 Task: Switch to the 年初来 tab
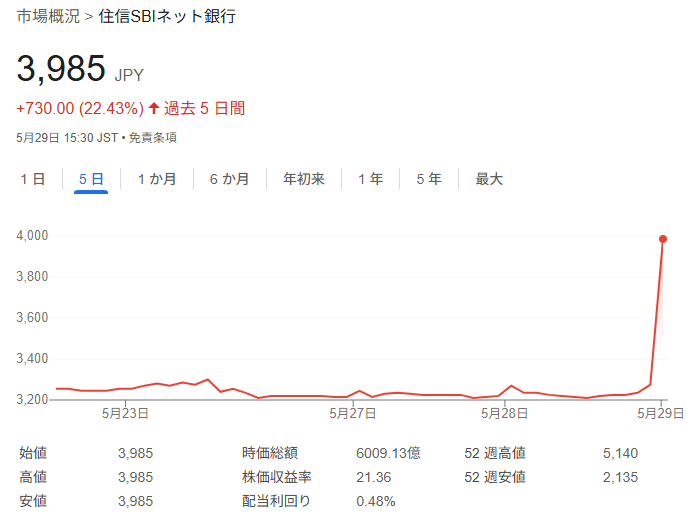point(304,179)
